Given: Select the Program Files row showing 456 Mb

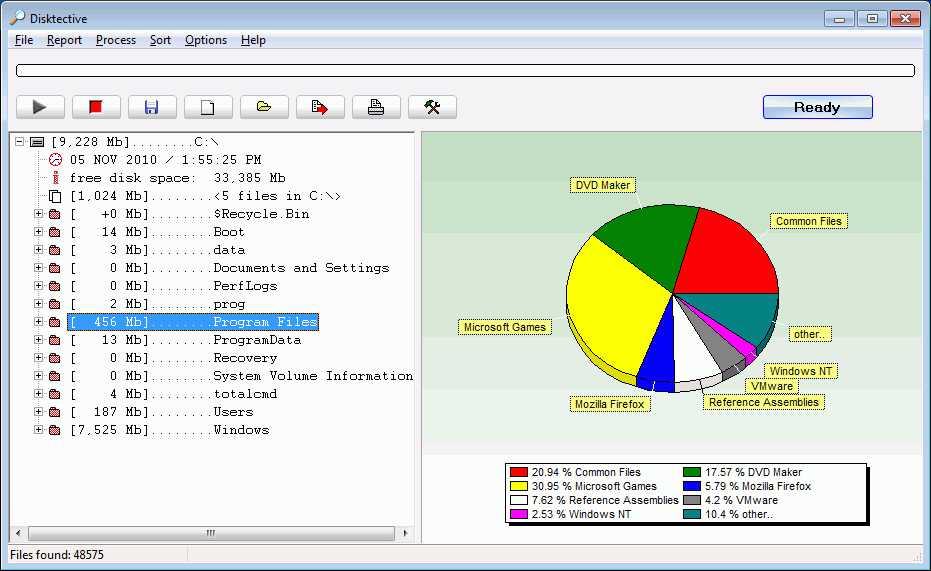Looking at the screenshot, I should [x=193, y=322].
